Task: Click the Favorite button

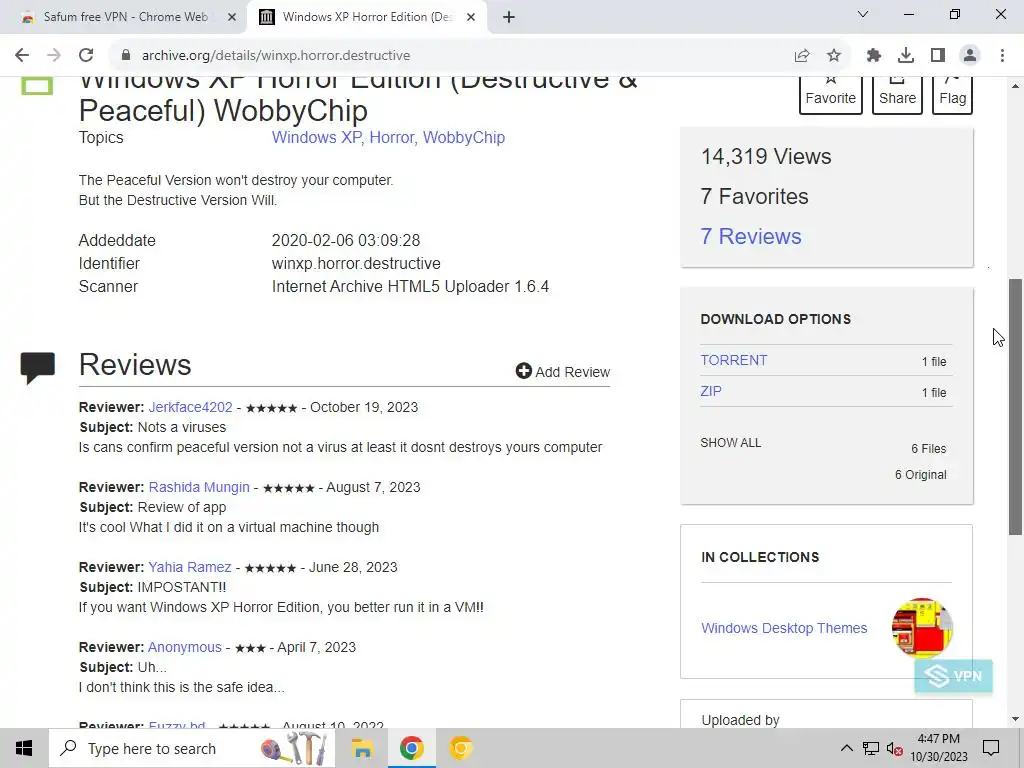Action: [831, 95]
